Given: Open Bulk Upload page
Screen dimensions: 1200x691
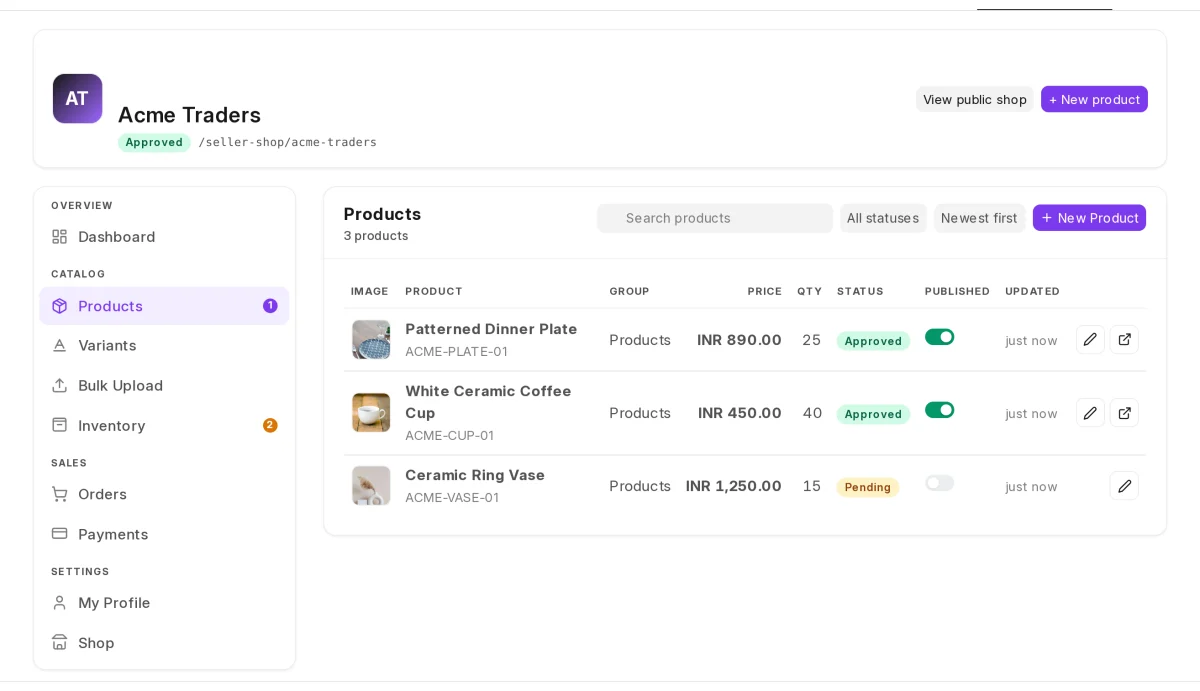Looking at the screenshot, I should pos(164,385).
